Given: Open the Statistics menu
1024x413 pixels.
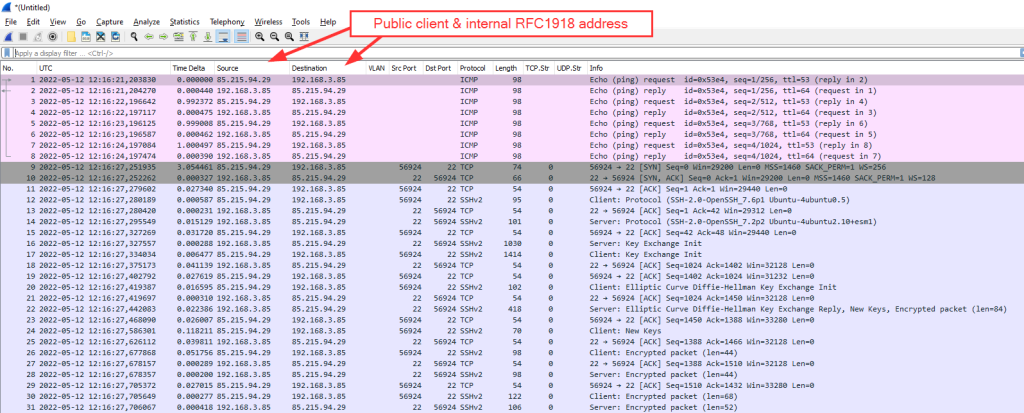Looking at the screenshot, I should click(x=184, y=22).
